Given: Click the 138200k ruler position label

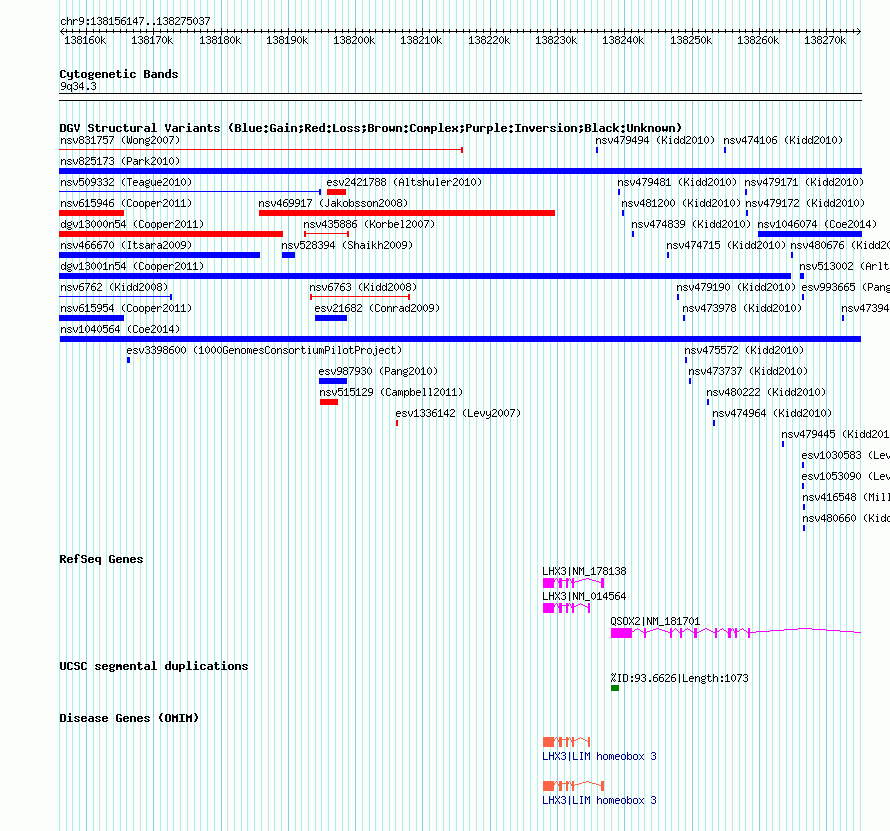Looking at the screenshot, I should pos(354,40).
